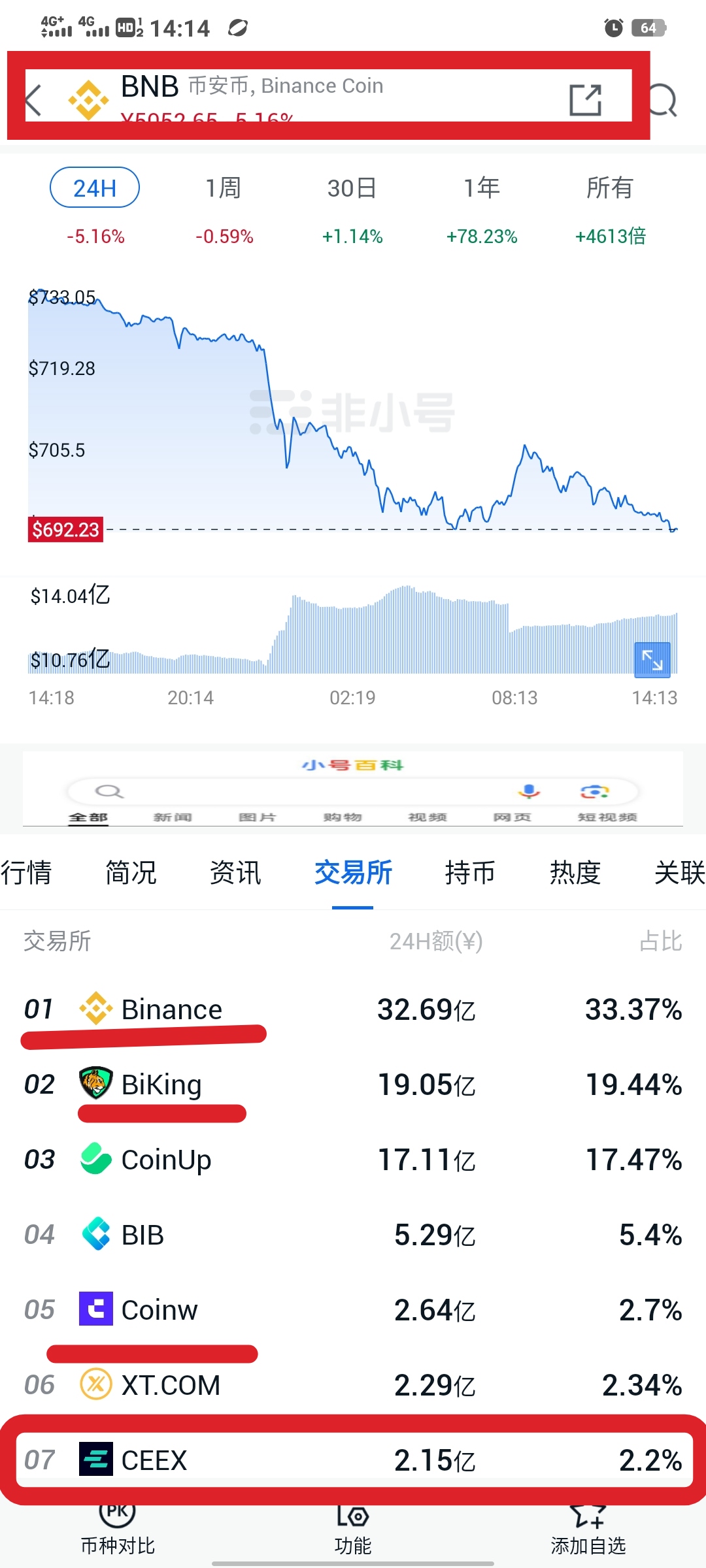
Task: Tap the back arrow icon
Action: (34, 100)
